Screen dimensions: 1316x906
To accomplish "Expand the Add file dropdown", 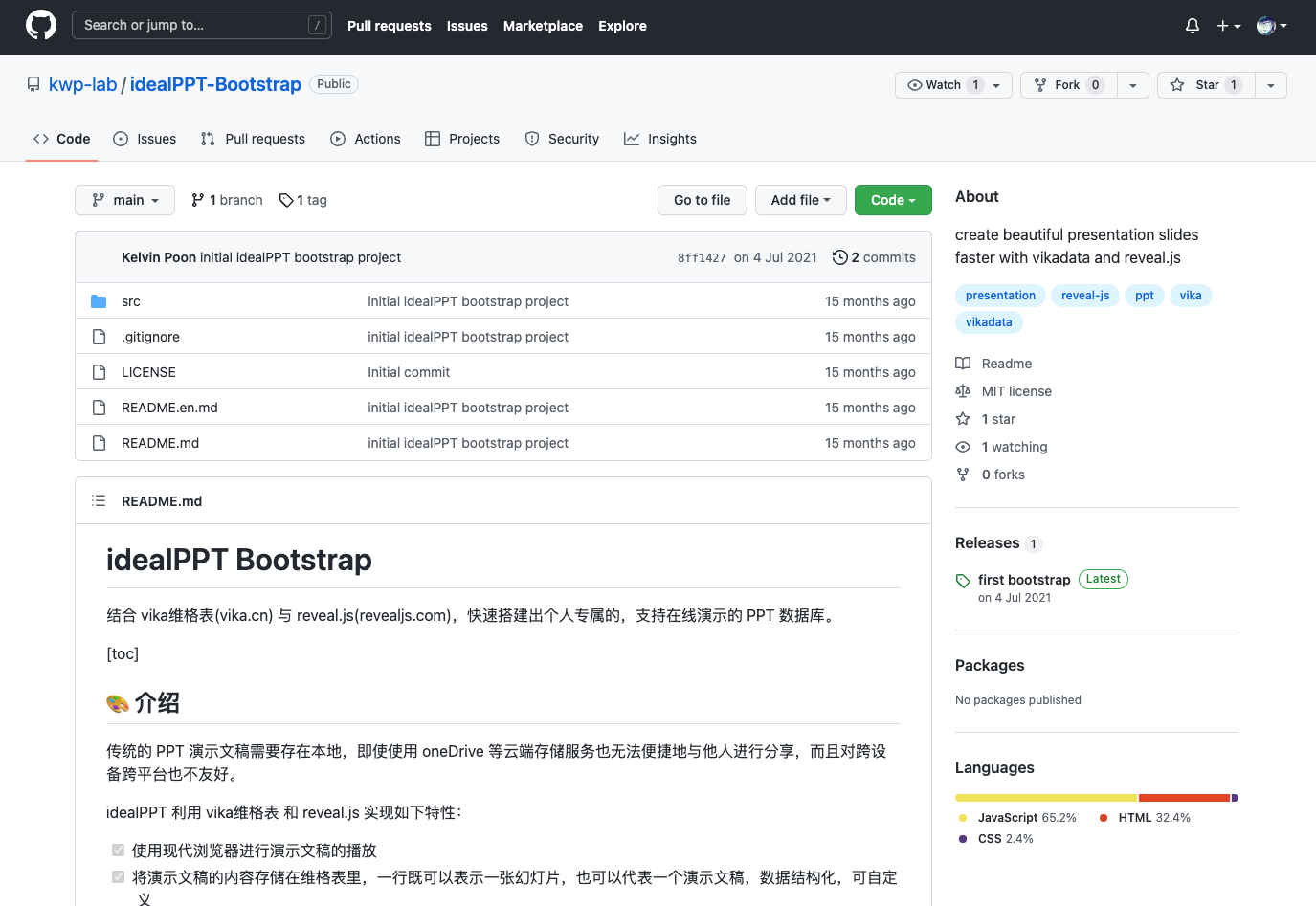I will 800,200.
